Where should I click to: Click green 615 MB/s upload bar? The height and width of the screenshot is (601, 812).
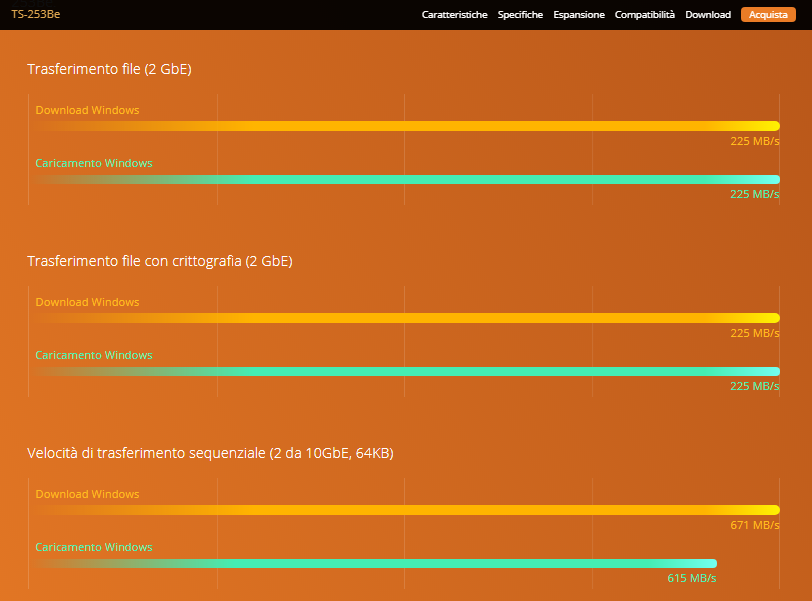click(376, 563)
